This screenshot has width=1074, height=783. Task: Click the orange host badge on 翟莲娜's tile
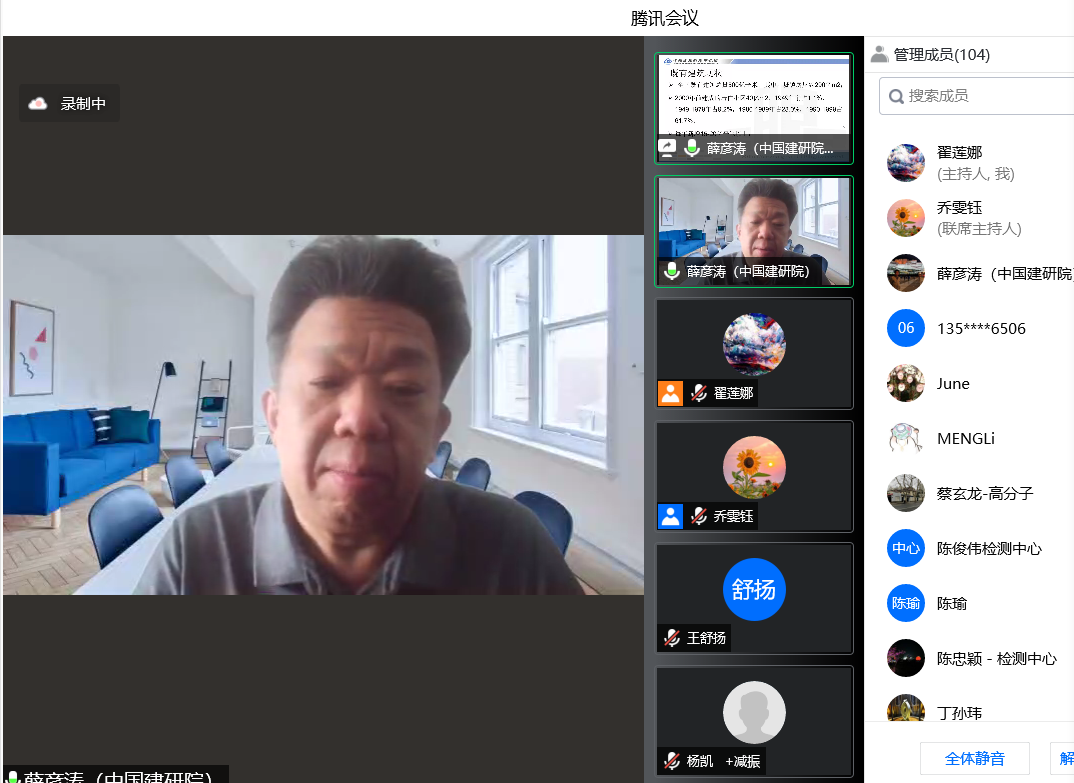click(x=670, y=393)
